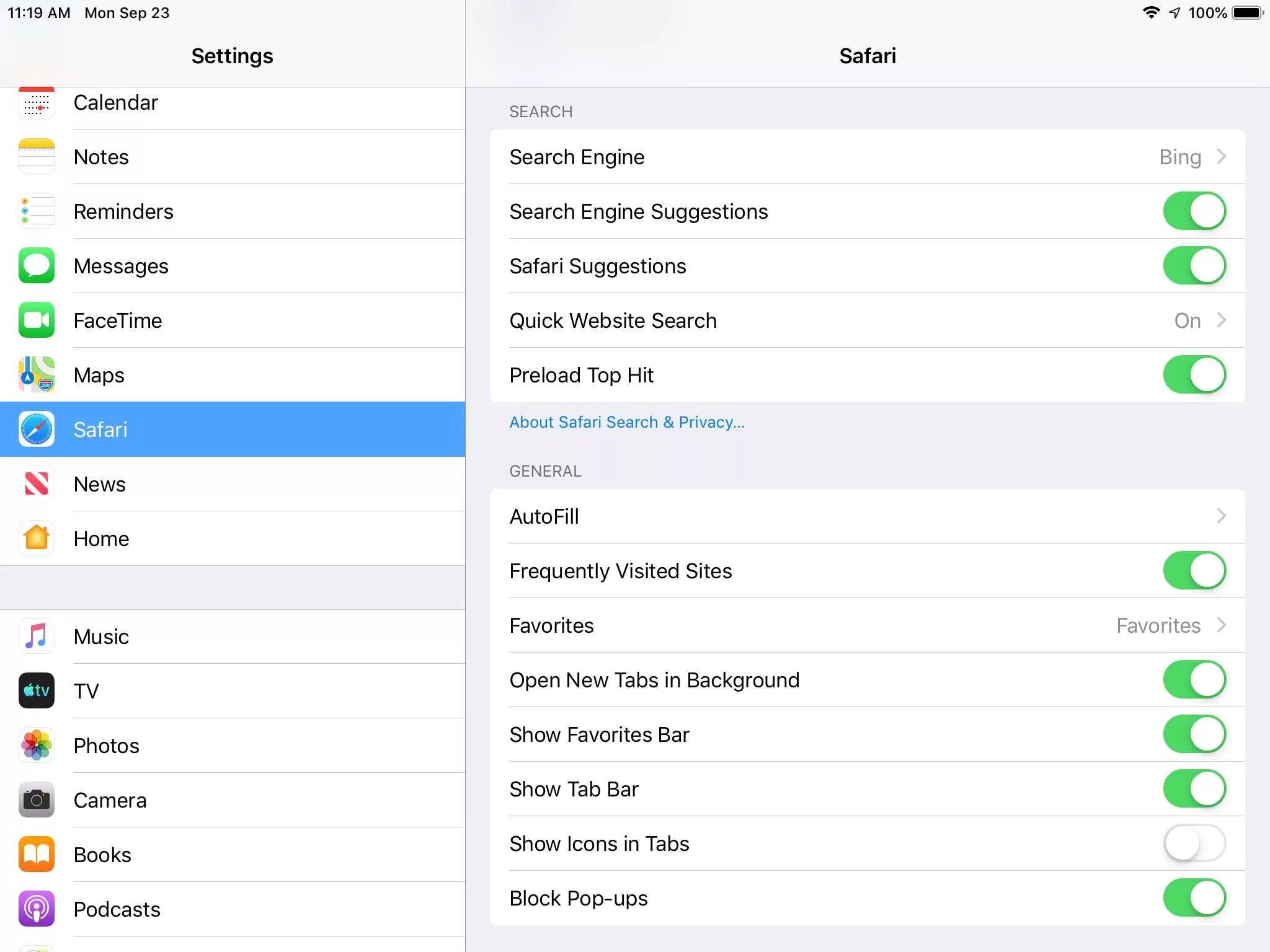The image size is (1270, 952).
Task: Select Music in the settings list
Action: click(x=101, y=637)
